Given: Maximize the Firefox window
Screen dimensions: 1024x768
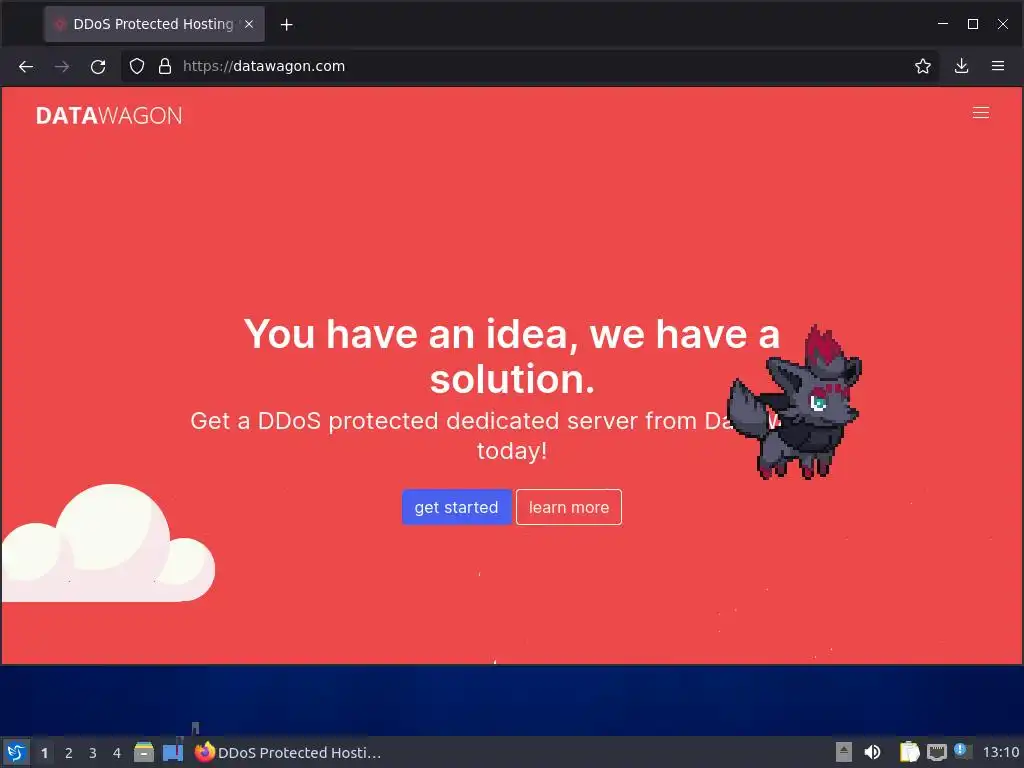Looking at the screenshot, I should coord(972,24).
